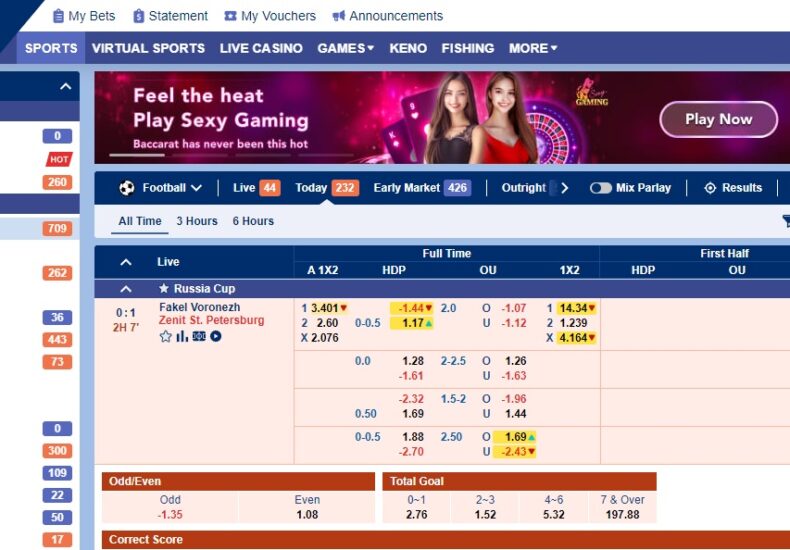Open the MORE dropdown menu

(533, 48)
